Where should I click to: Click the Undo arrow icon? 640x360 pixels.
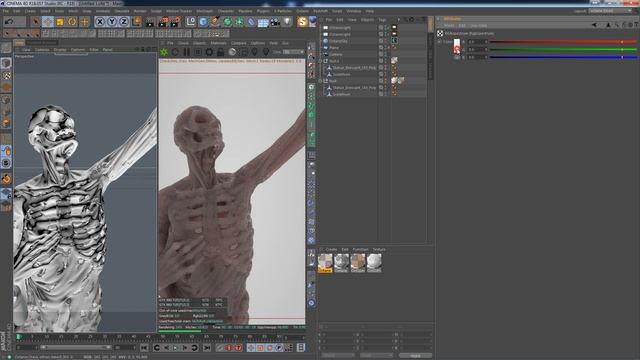coord(9,22)
